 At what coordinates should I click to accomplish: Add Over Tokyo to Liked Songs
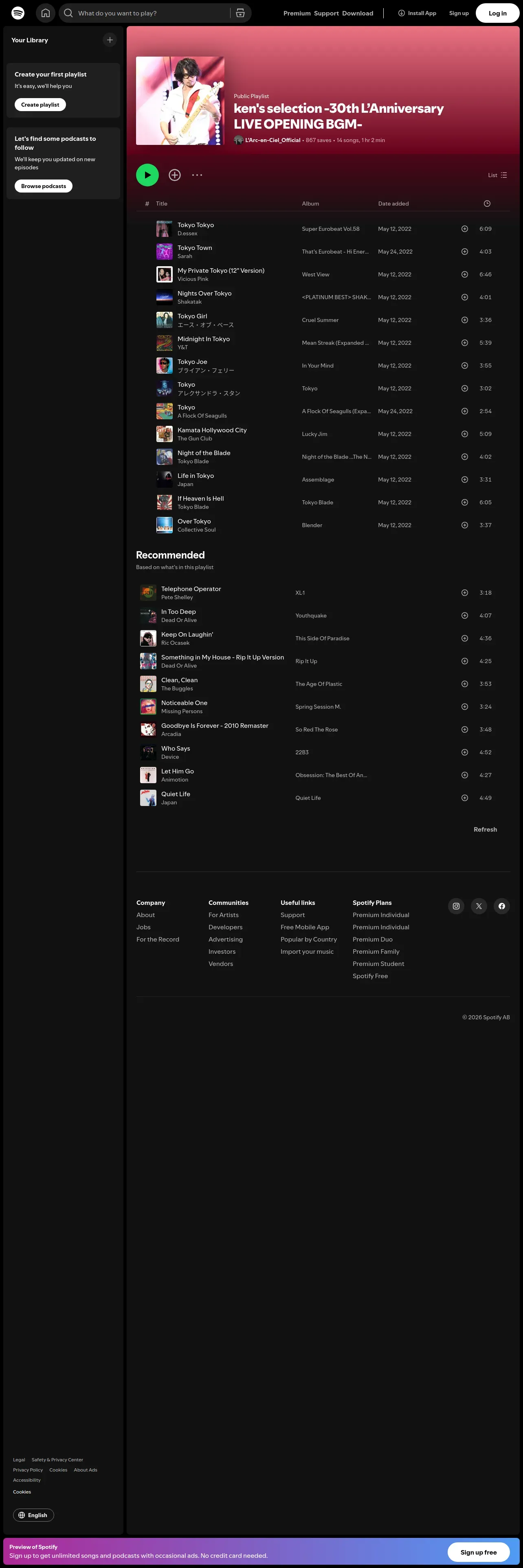[x=465, y=525]
